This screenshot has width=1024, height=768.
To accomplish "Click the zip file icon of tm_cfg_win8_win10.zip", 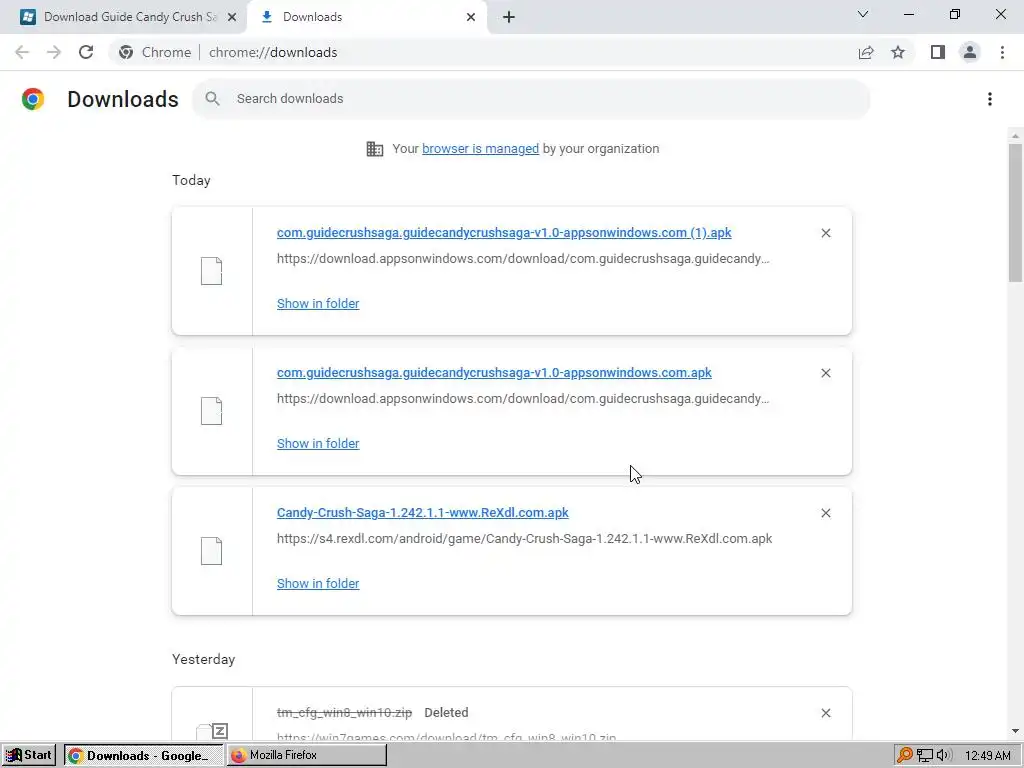I will coord(212,731).
